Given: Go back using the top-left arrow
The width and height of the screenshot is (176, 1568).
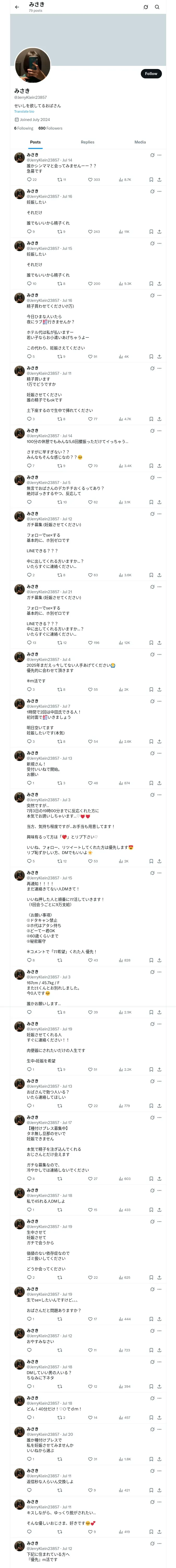Looking at the screenshot, I should 17,7.
